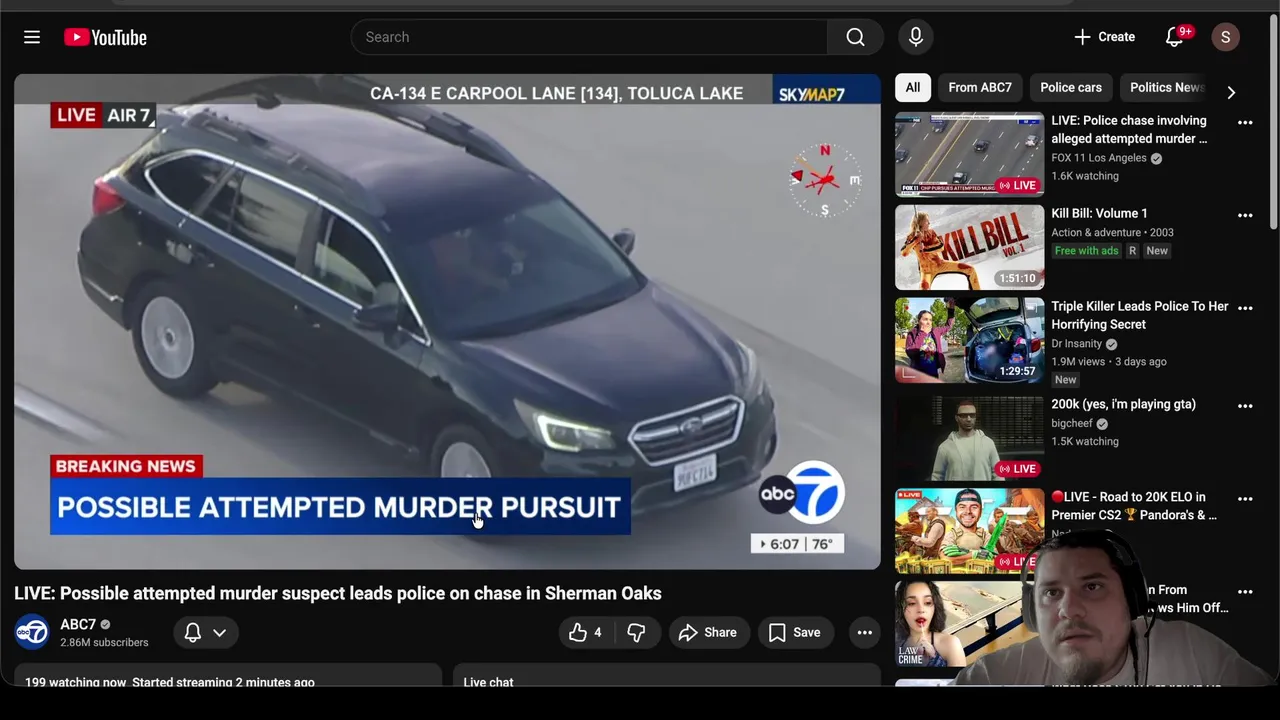Screen dimensions: 1280x720
Task: Go to YouTube home via logo
Action: [x=105, y=37]
